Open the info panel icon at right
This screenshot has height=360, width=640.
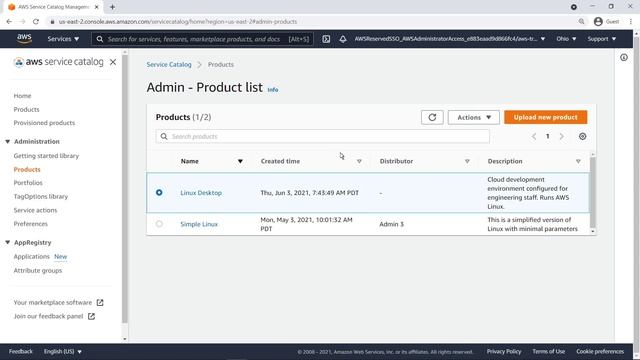point(624,58)
